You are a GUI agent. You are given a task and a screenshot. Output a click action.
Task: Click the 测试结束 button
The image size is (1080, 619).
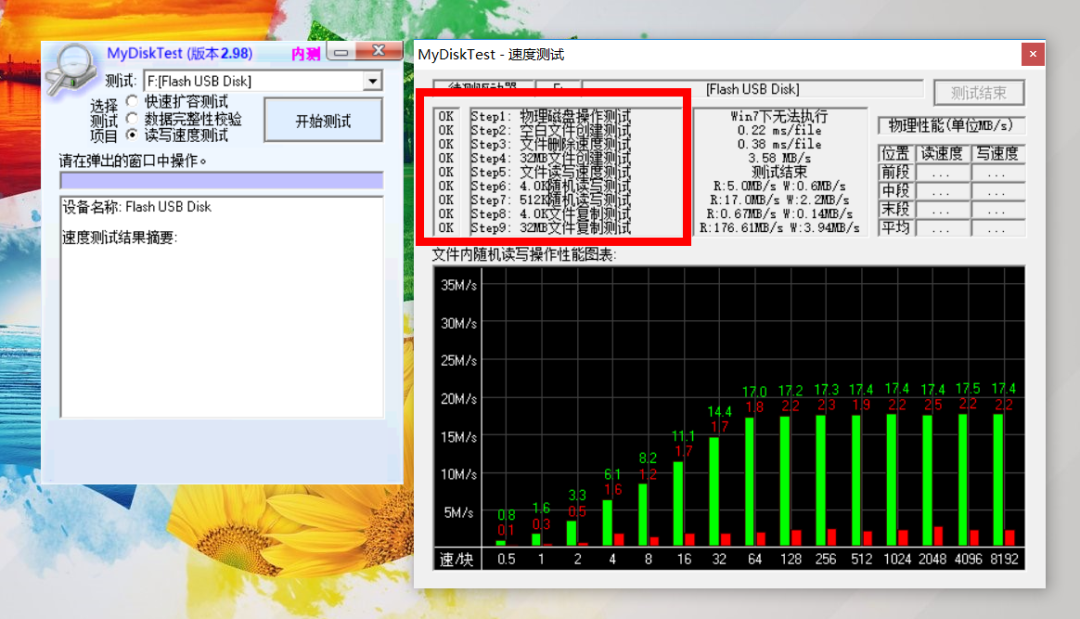[978, 93]
